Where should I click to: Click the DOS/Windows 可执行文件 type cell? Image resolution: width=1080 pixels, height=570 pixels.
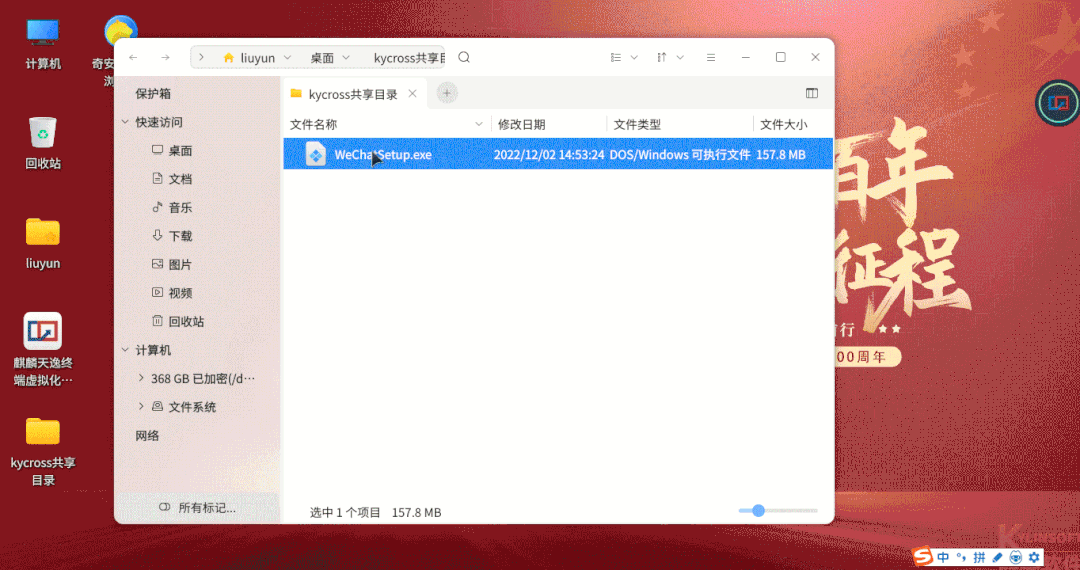click(x=680, y=155)
